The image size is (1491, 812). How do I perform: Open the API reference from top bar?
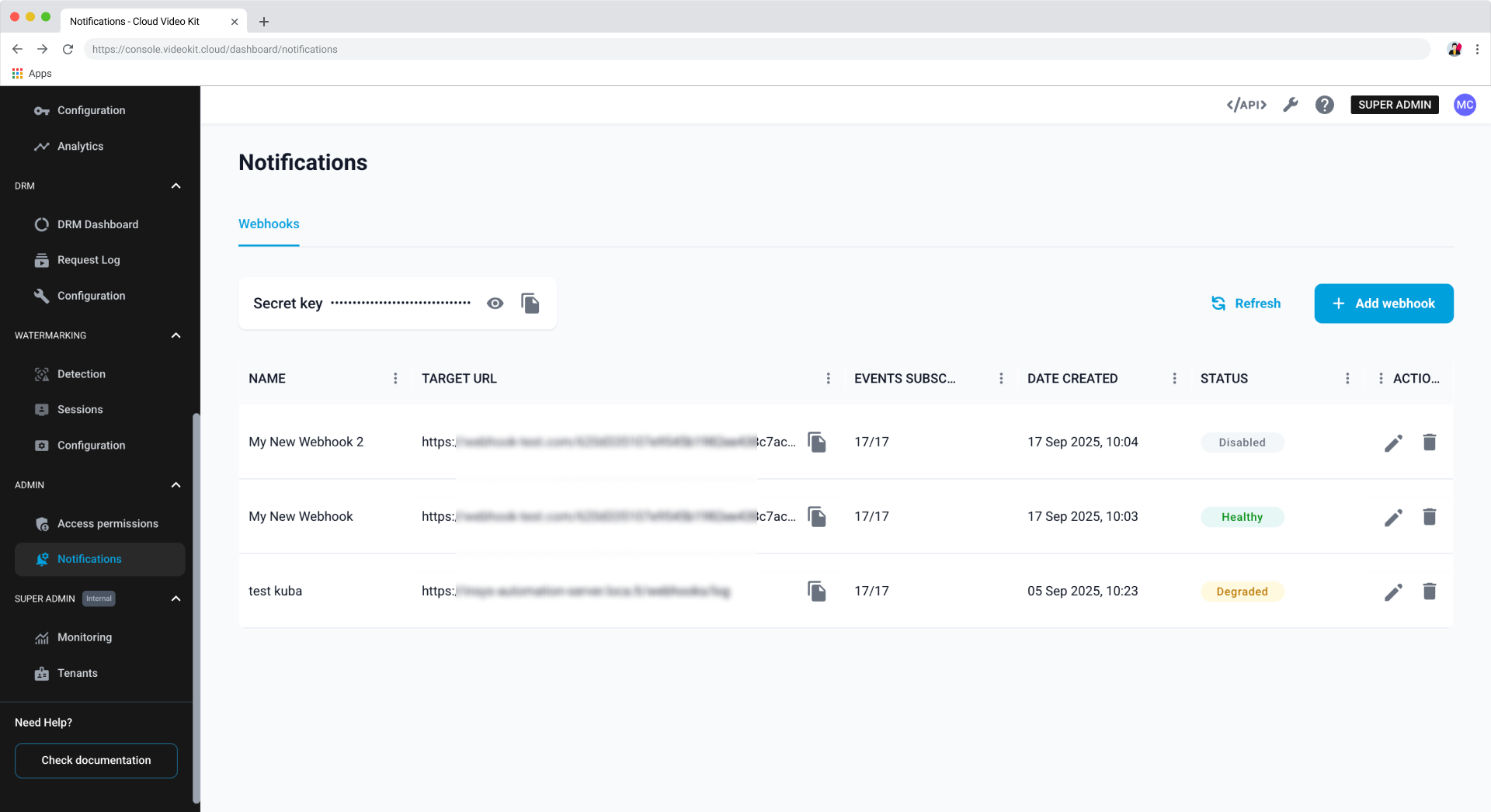[x=1246, y=104]
